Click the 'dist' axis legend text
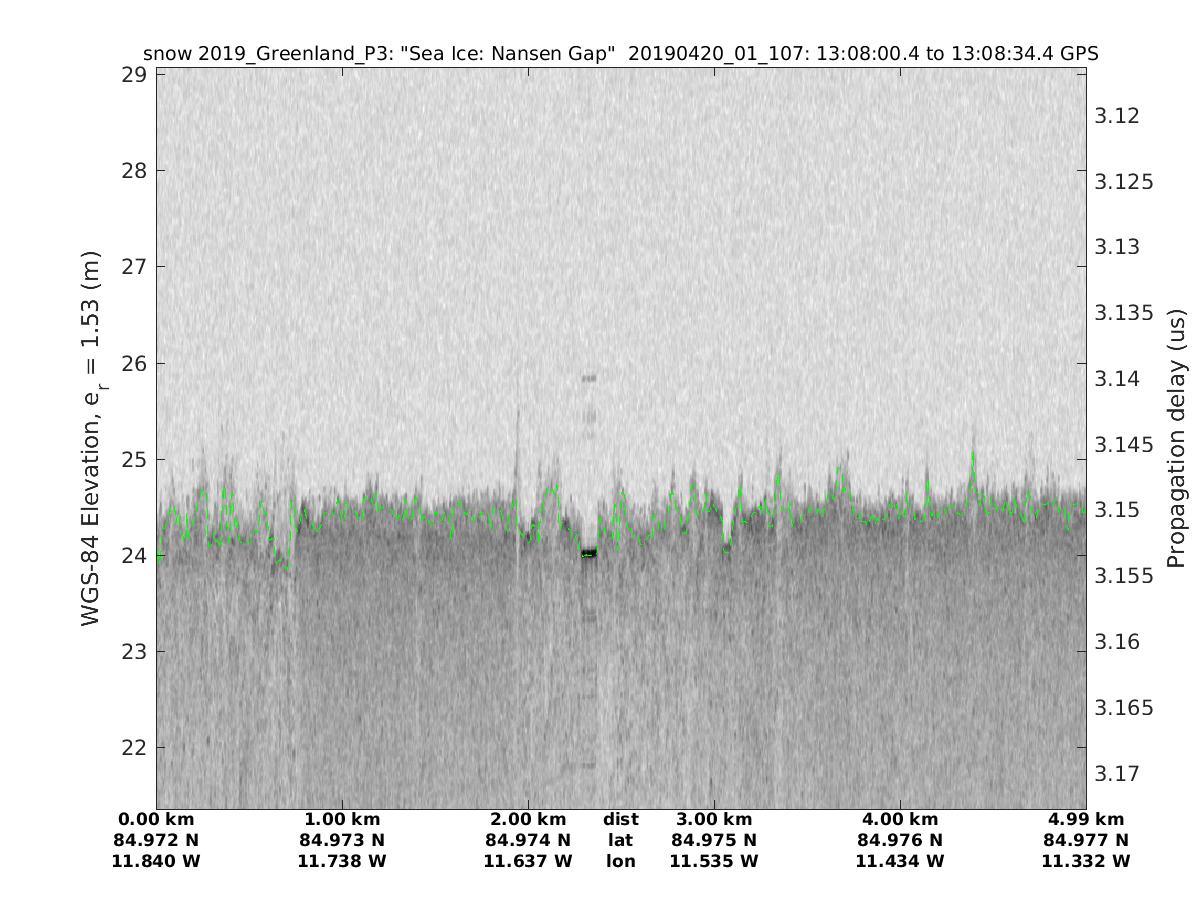Image resolution: width=1200 pixels, height=900 pixels. coord(620,820)
